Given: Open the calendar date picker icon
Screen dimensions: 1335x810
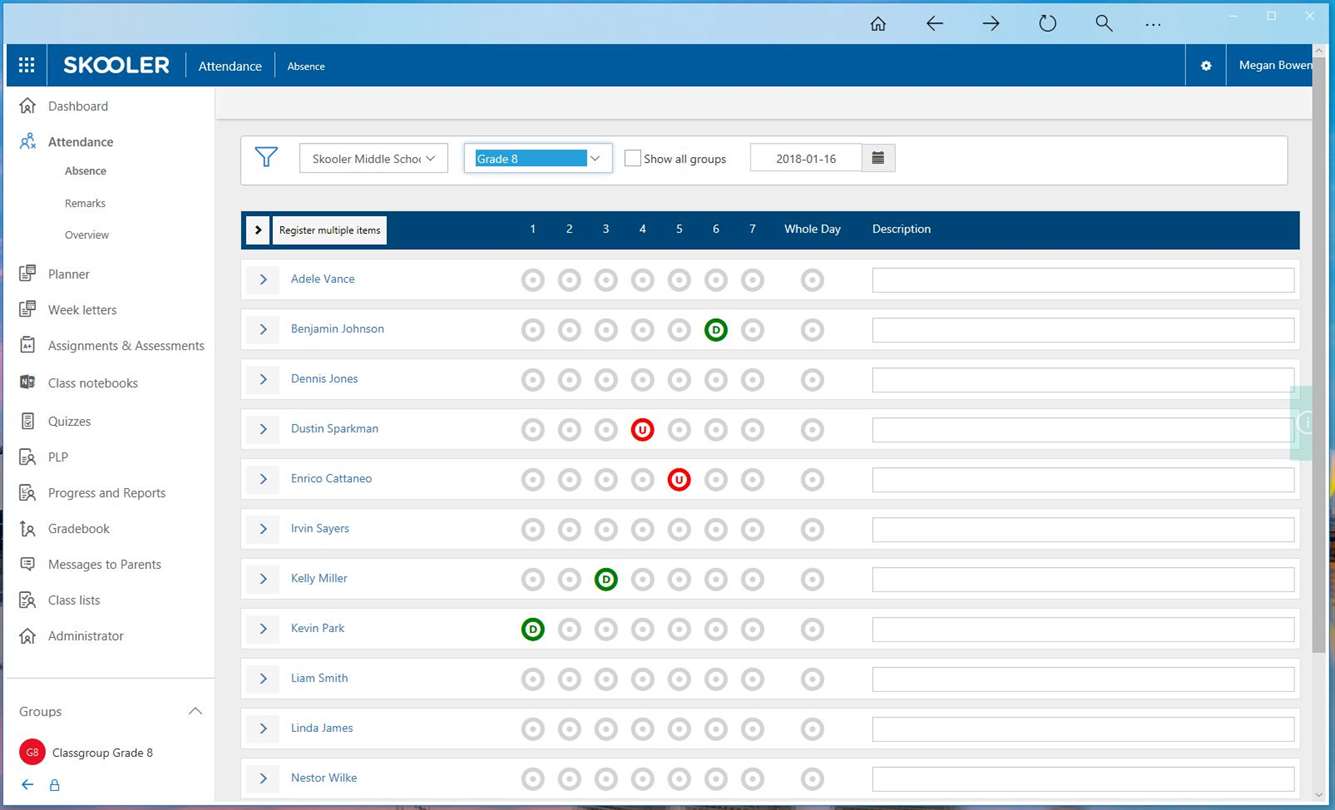Looking at the screenshot, I should click(x=878, y=158).
